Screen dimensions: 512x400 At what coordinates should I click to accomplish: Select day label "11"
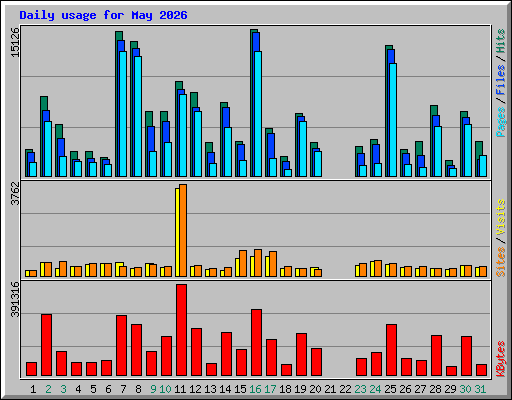[x=180, y=389]
